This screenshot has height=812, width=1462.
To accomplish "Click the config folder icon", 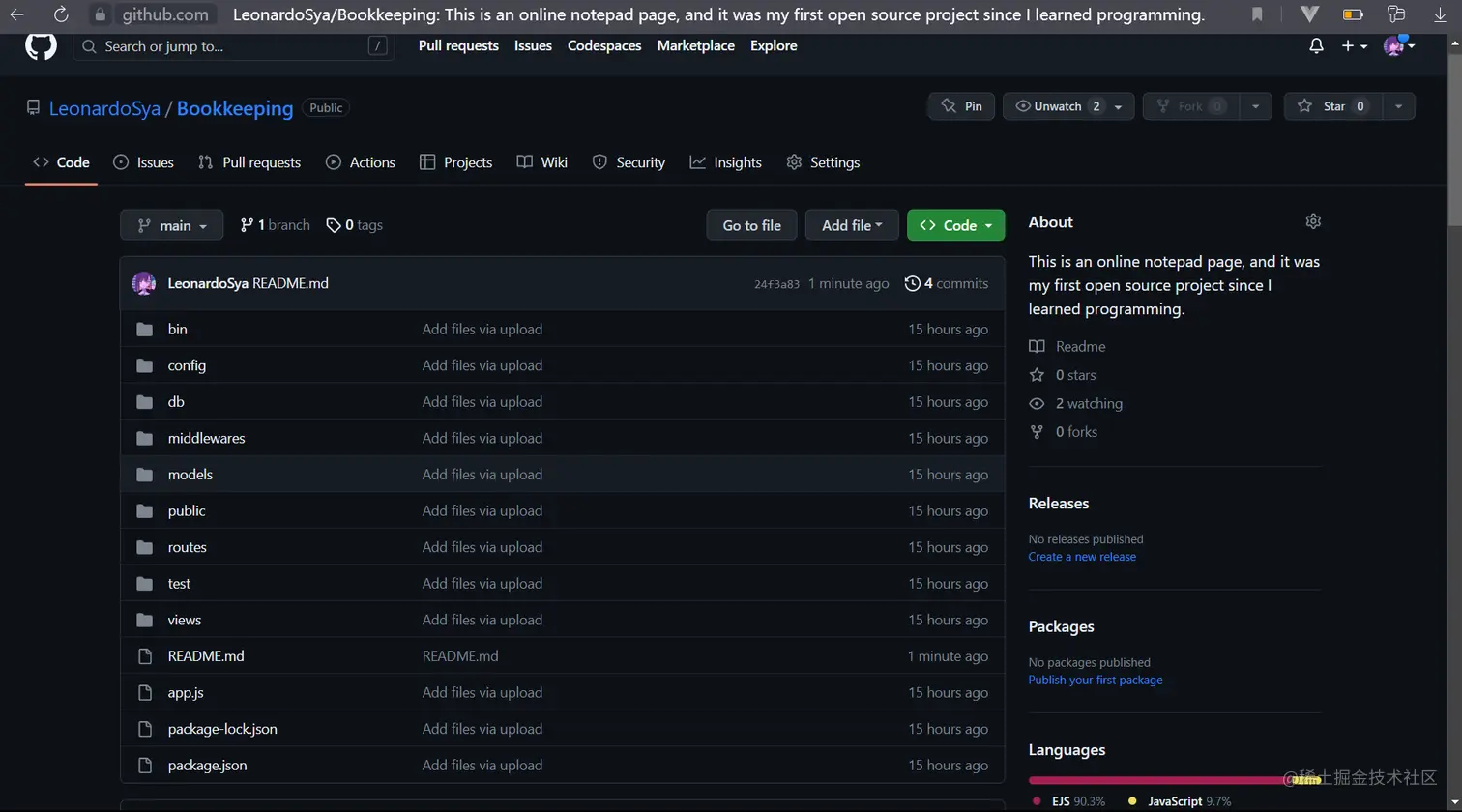I will click(145, 365).
